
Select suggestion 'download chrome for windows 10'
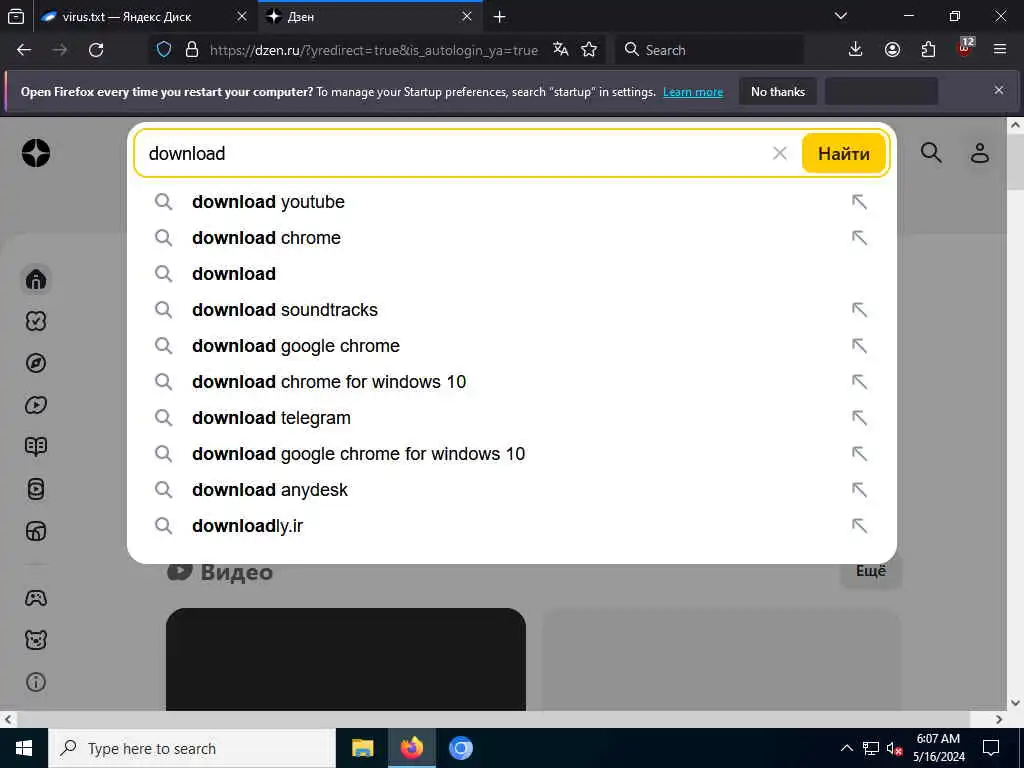(511, 381)
